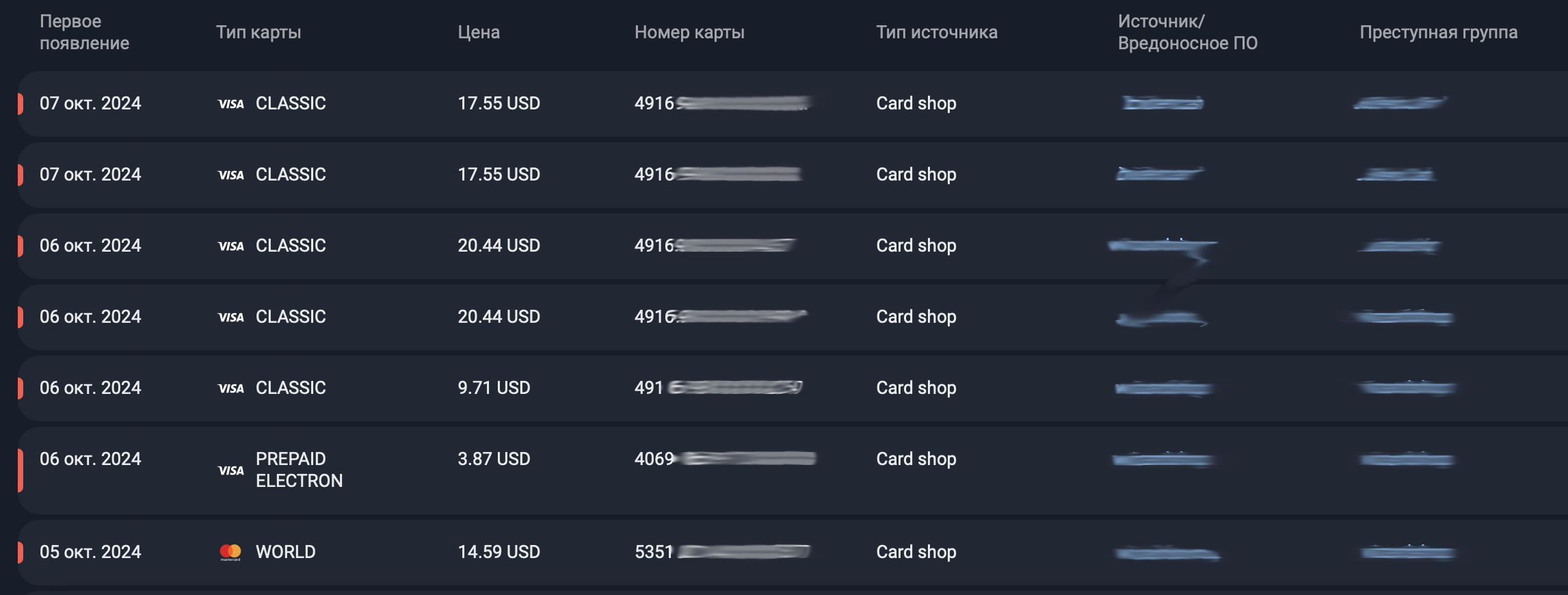Click the Visa logo beside PREPAID ELECTRON
Screen dimensions: 1568x595
230,471
